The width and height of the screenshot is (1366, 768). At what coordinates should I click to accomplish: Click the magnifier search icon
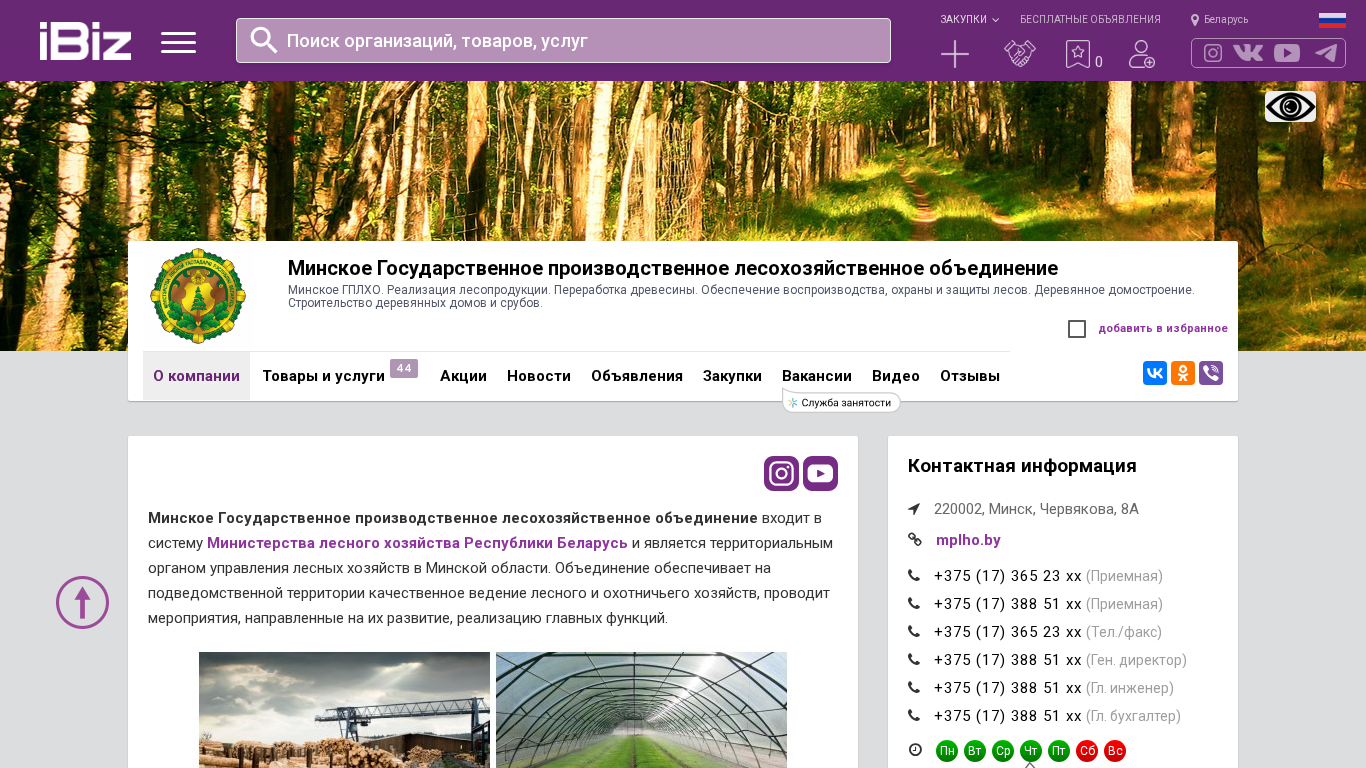click(264, 40)
